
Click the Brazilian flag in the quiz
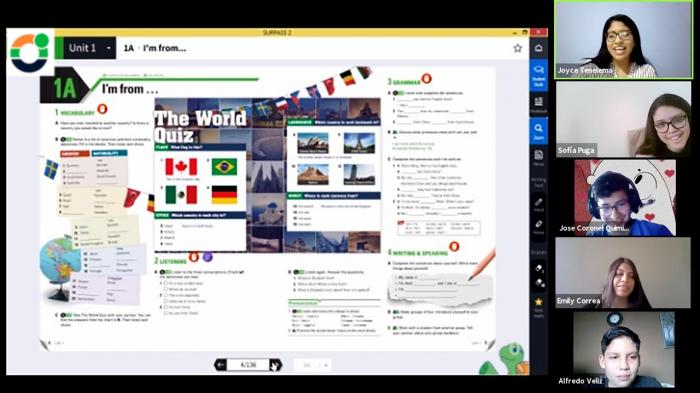(x=224, y=167)
